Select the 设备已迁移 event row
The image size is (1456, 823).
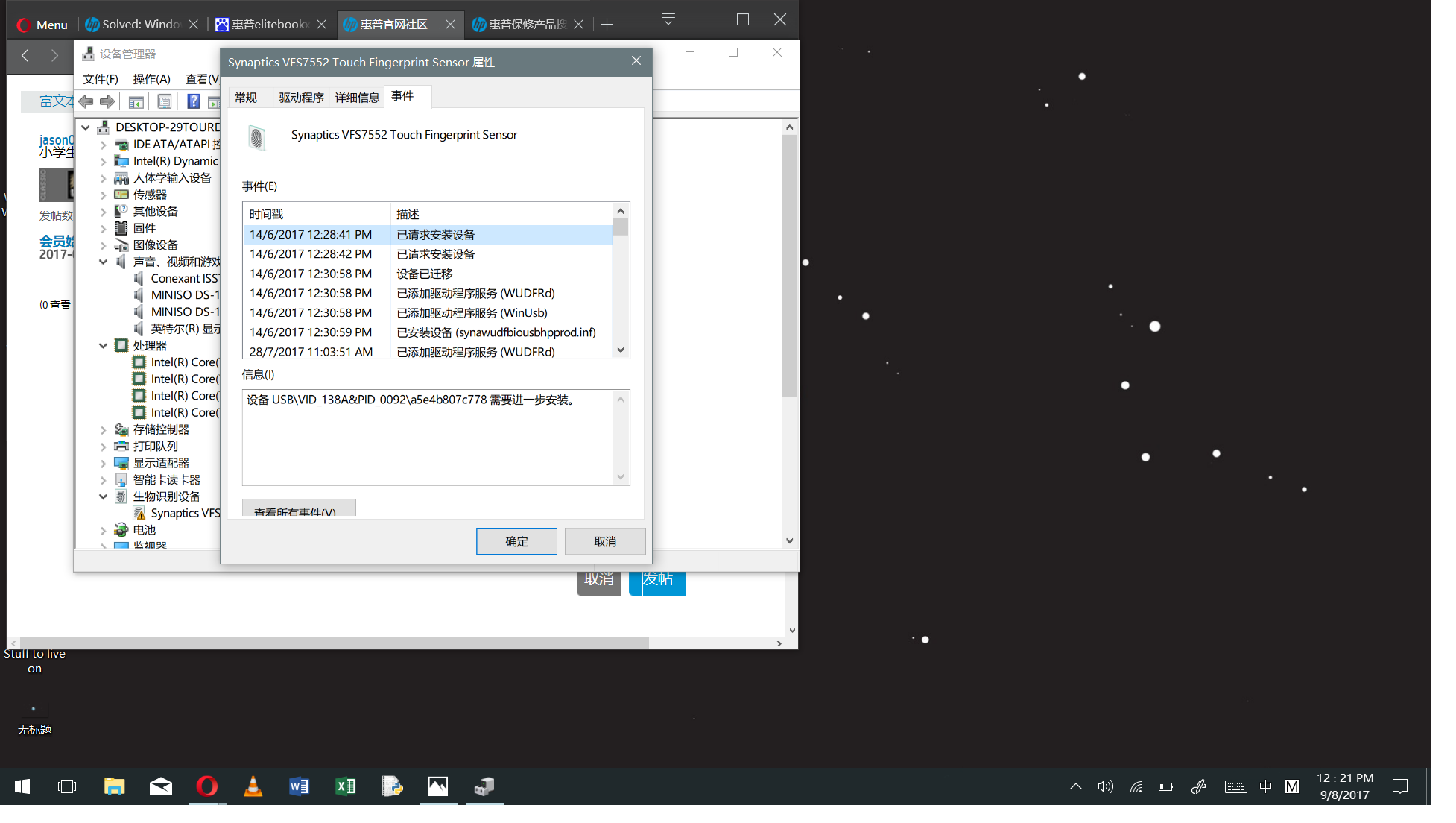(x=427, y=274)
